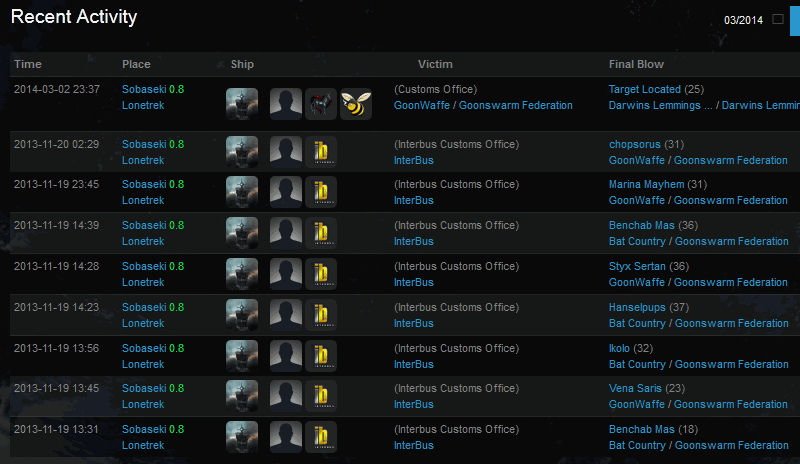This screenshot has width=800, height=464.
Task: Open chopsorus pilot link
Action: [x=635, y=144]
